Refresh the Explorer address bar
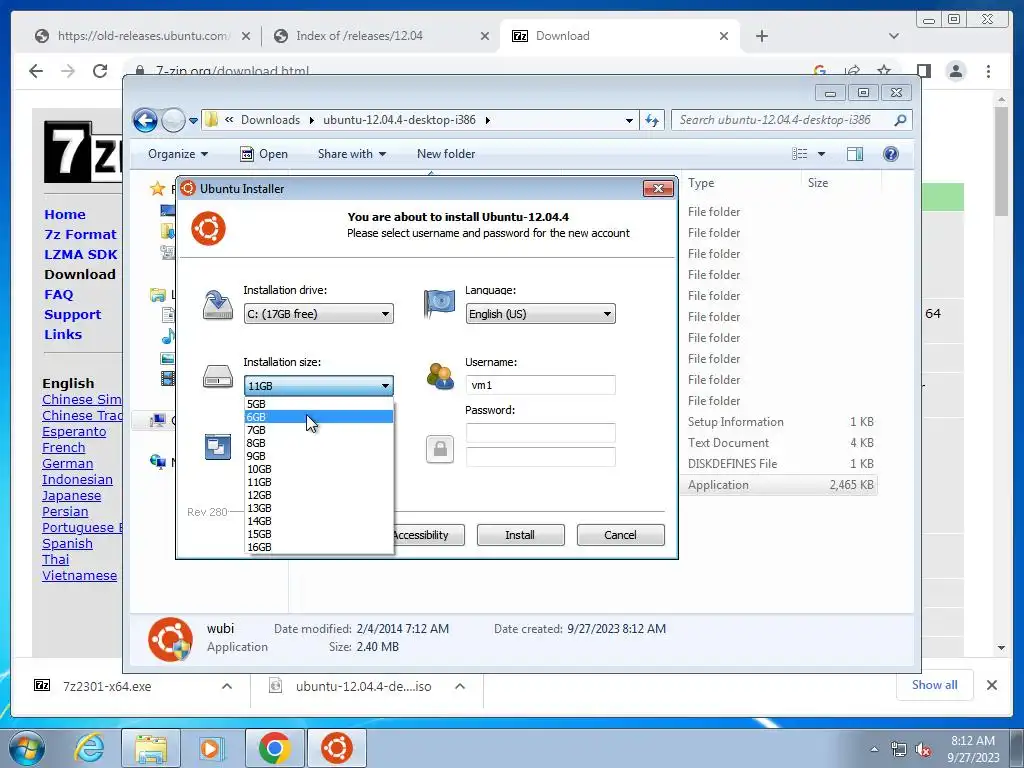Screen dimensions: 1024x768 pos(652,120)
